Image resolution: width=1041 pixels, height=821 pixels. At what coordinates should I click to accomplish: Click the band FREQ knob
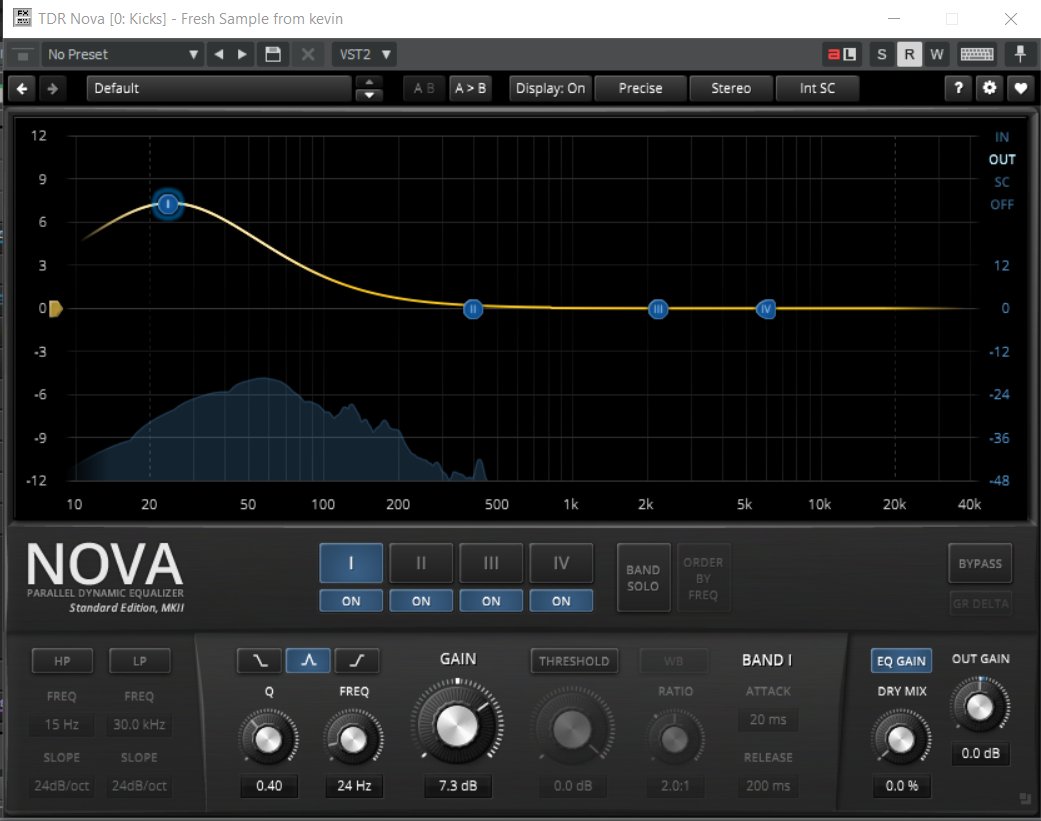[353, 739]
